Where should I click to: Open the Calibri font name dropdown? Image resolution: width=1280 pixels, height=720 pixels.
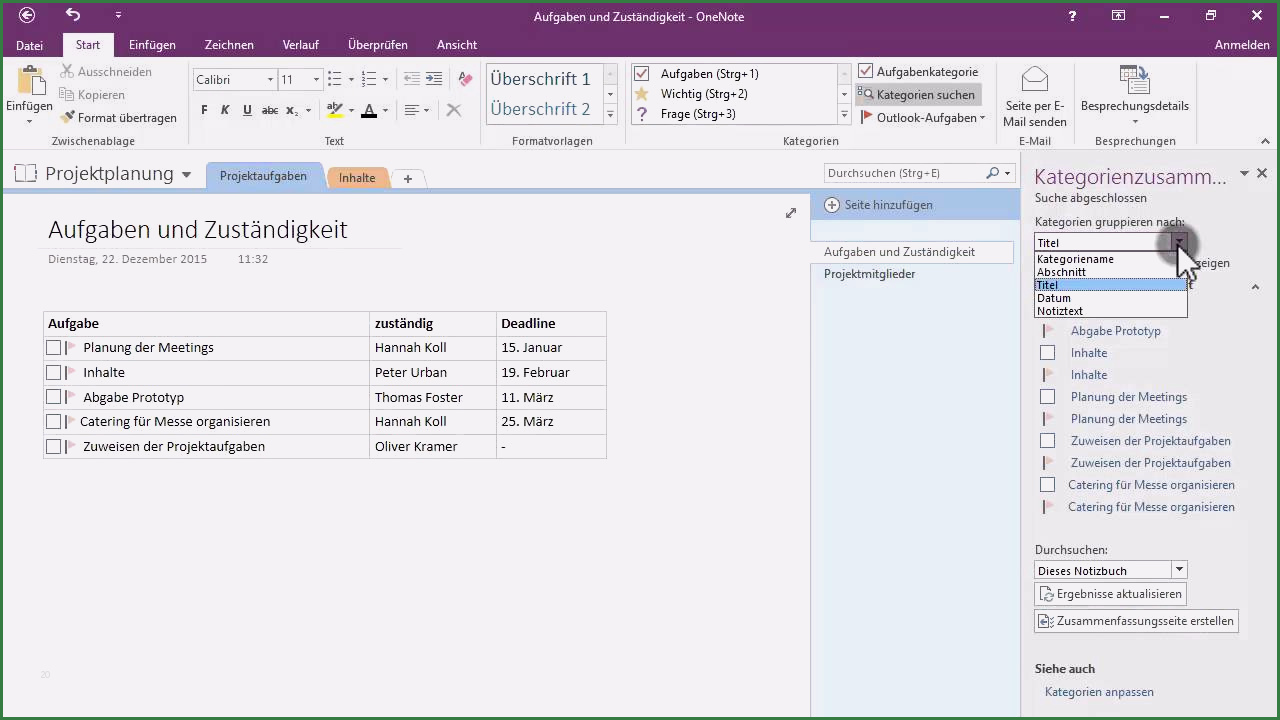pyautogui.click(x=270, y=80)
